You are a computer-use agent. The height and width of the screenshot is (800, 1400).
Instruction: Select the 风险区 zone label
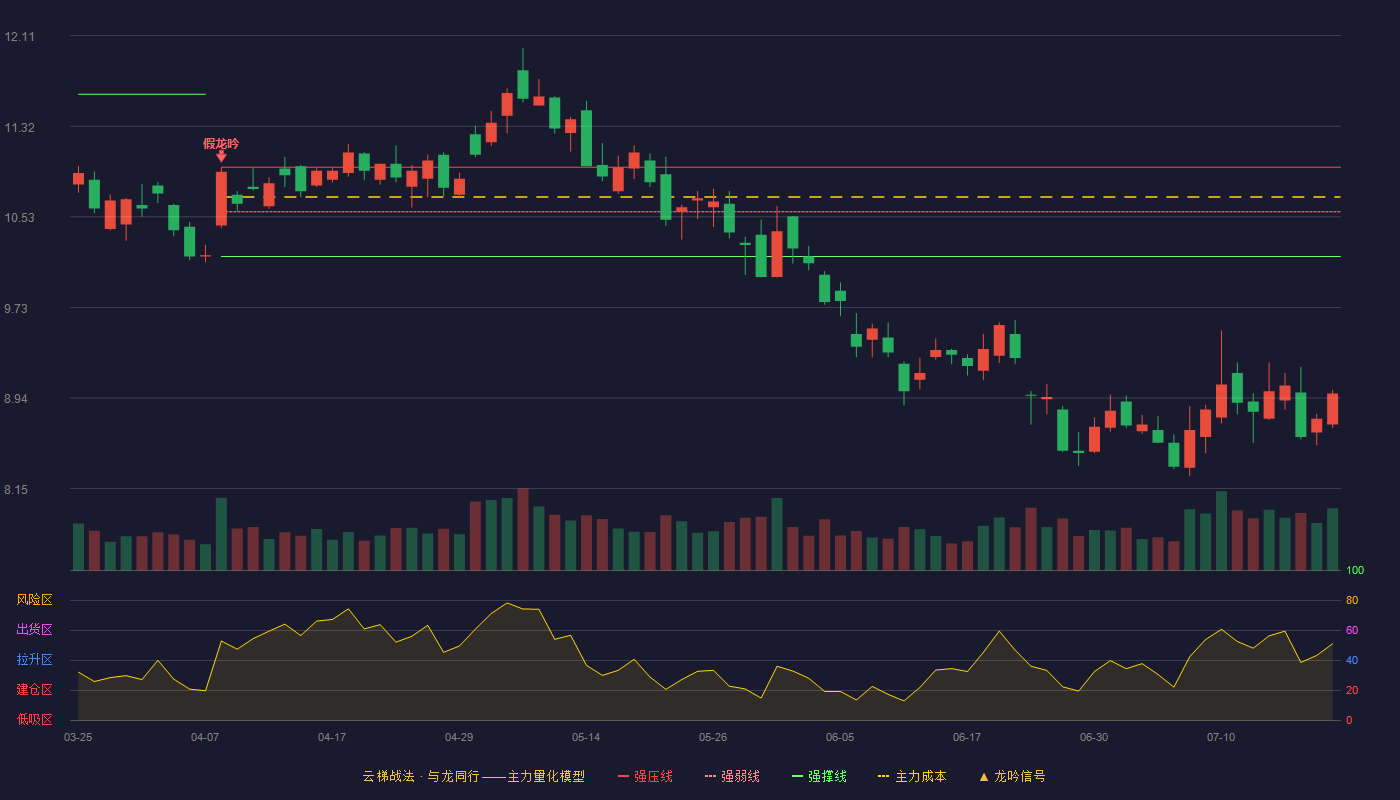(34, 600)
